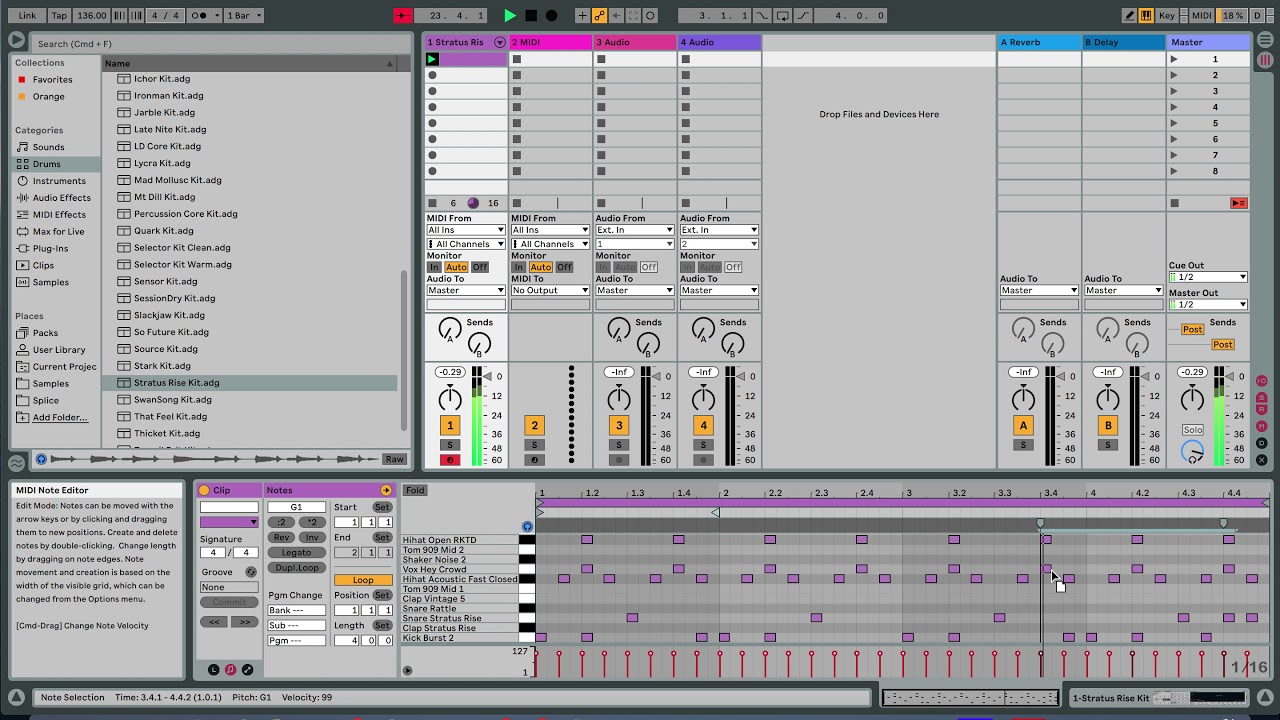The image size is (1280, 720).
Task: Click the track 1 pan knob
Action: (x=450, y=398)
